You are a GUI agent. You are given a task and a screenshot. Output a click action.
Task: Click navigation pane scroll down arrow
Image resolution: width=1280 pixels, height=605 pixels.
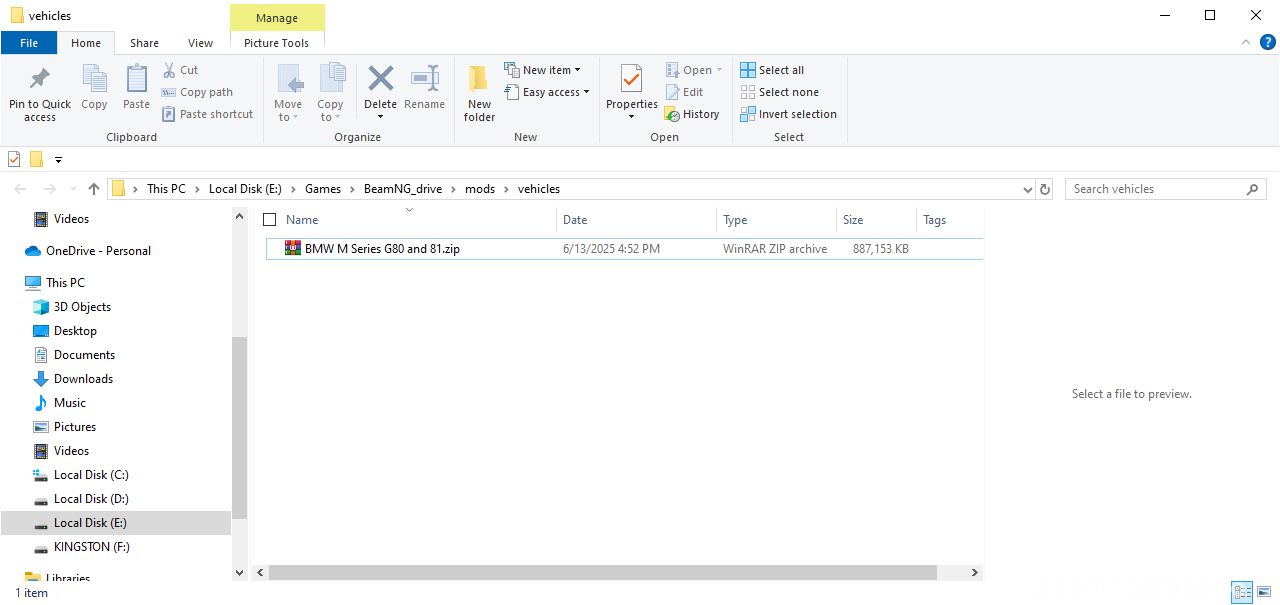pyautogui.click(x=239, y=572)
